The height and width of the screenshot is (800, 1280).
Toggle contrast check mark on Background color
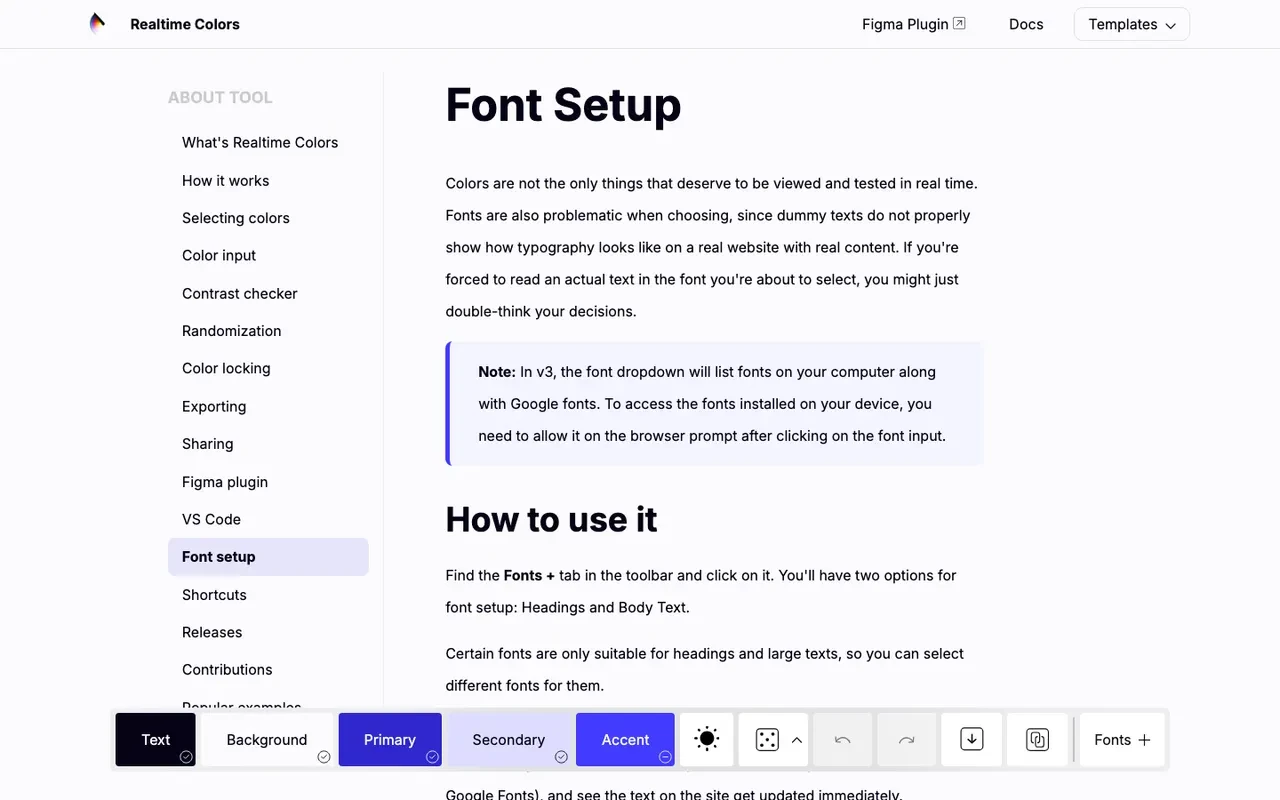[x=324, y=757]
